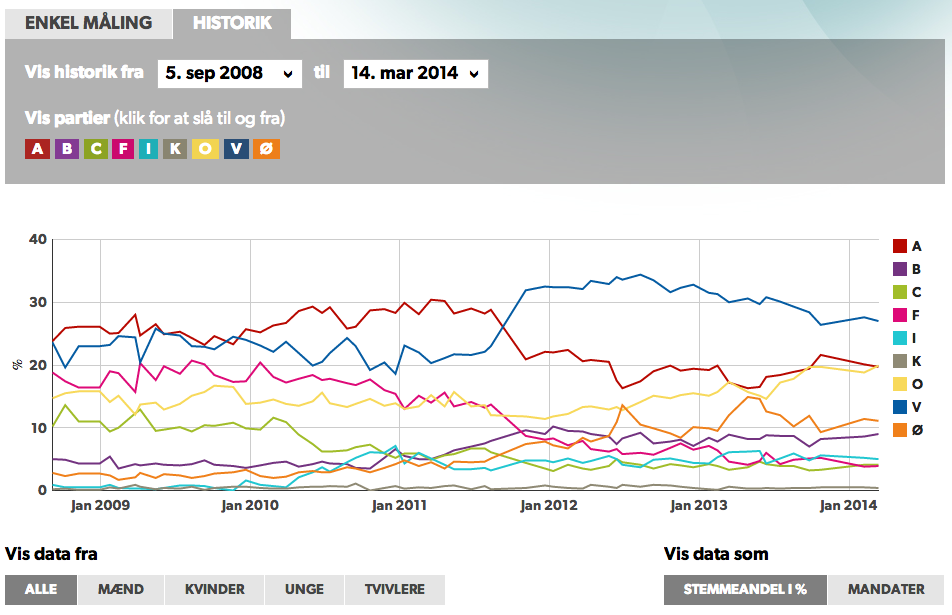Toggle party O yellow square icon
Image resolution: width=952 pixels, height=615 pixels.
click(x=205, y=149)
